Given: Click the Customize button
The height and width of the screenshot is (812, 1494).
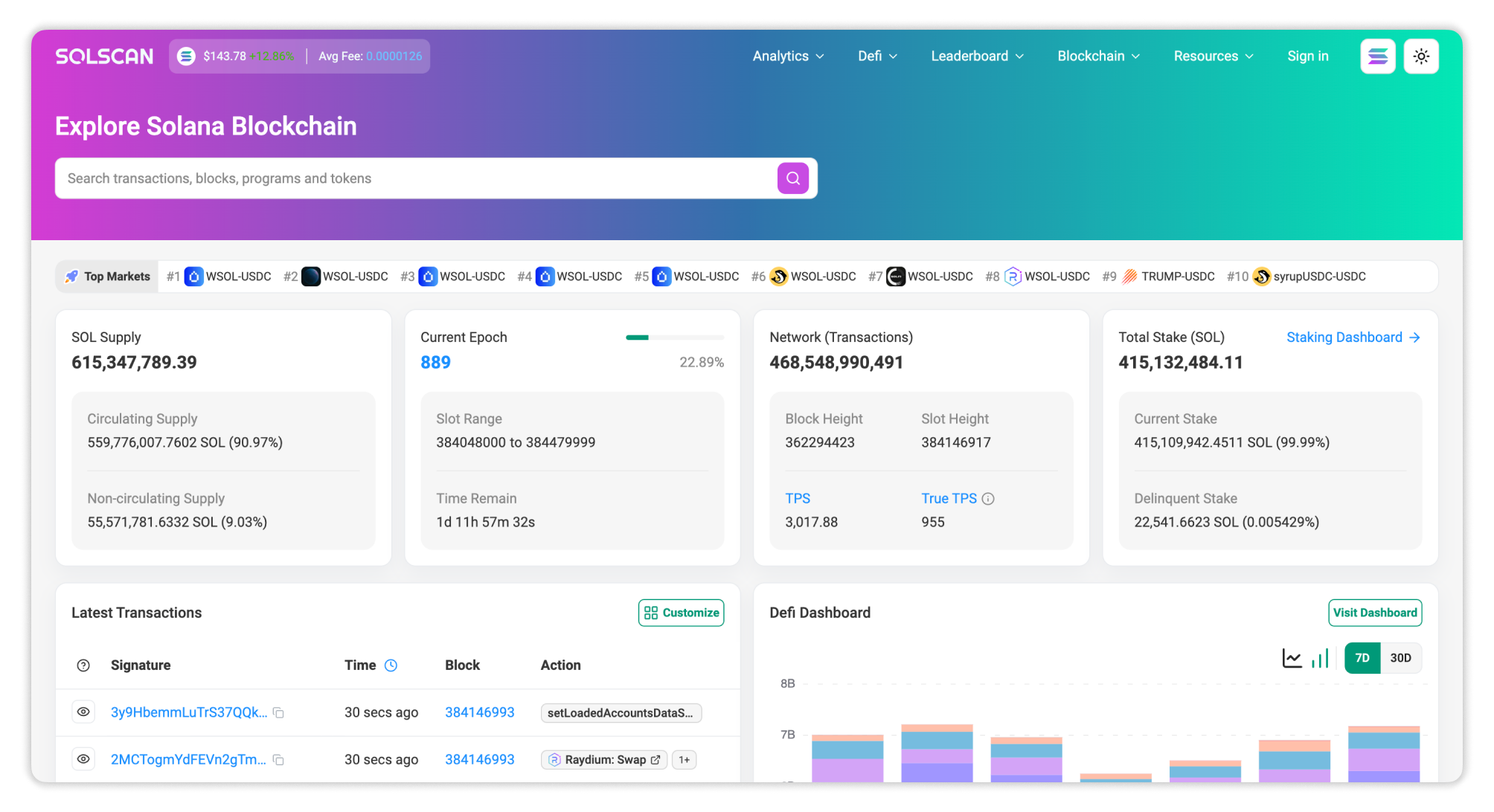Looking at the screenshot, I should pyautogui.click(x=680, y=612).
